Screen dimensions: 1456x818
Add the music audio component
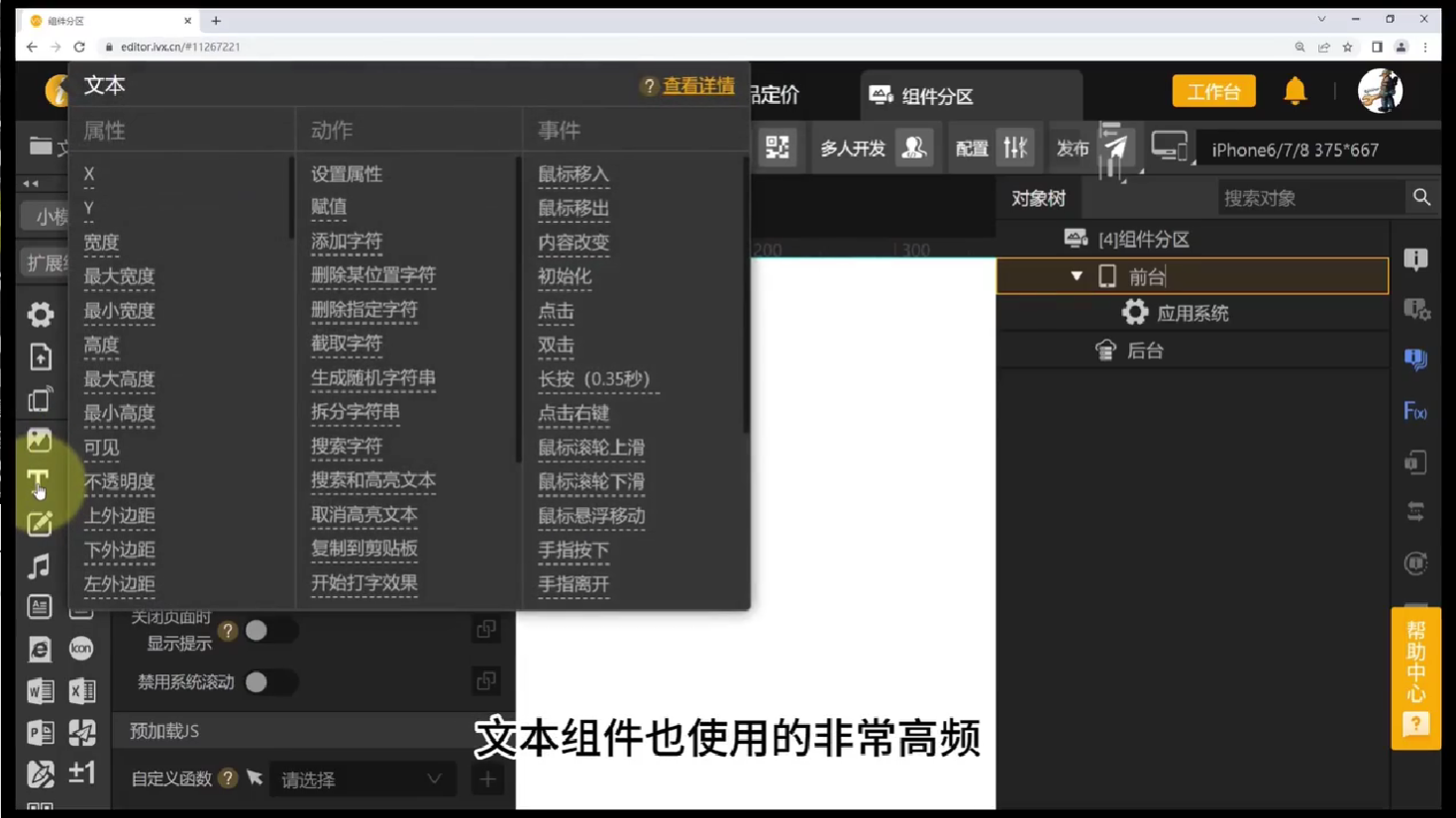point(39,565)
